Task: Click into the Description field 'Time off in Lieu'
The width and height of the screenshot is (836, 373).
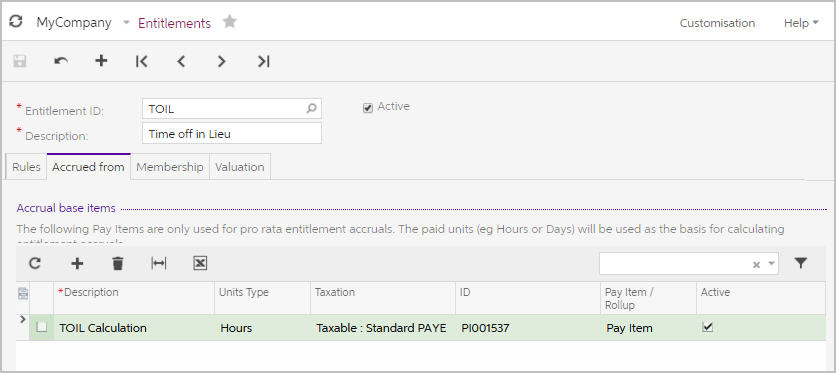Action: point(232,133)
